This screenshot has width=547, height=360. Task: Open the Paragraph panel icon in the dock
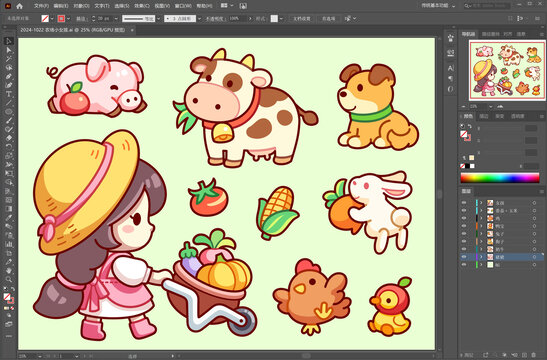(450, 78)
